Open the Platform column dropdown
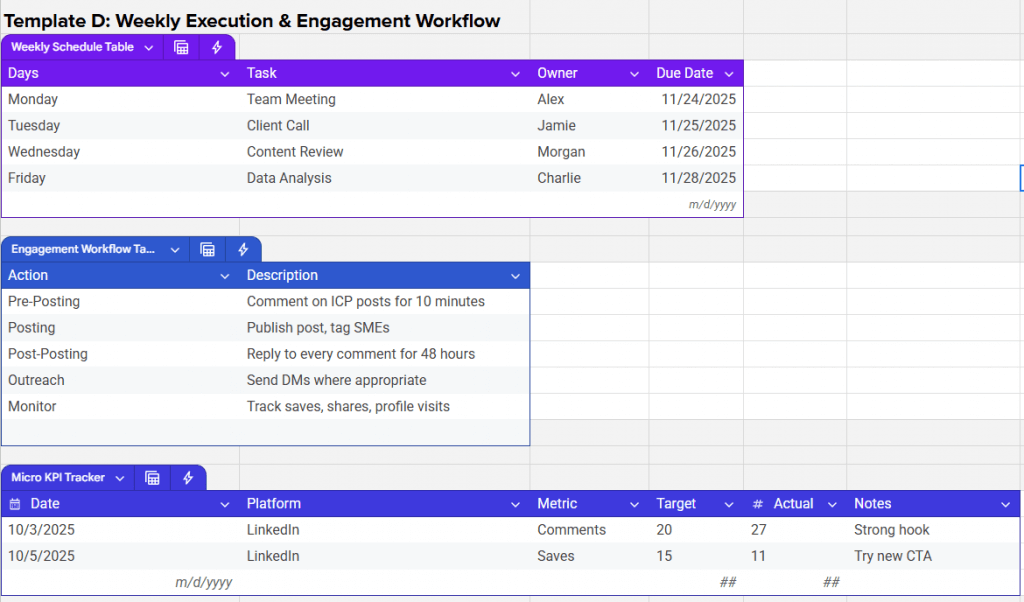The height and width of the screenshot is (602, 1024). [516, 503]
